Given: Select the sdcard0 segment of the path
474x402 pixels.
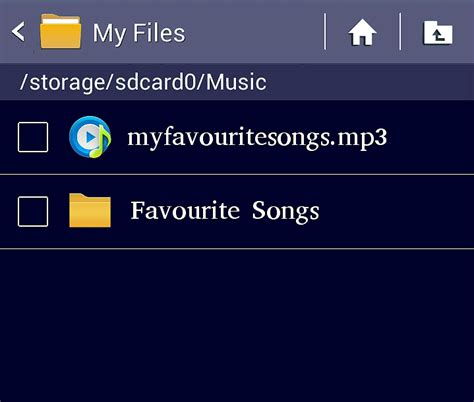Looking at the screenshot, I should pyautogui.click(x=155, y=82).
